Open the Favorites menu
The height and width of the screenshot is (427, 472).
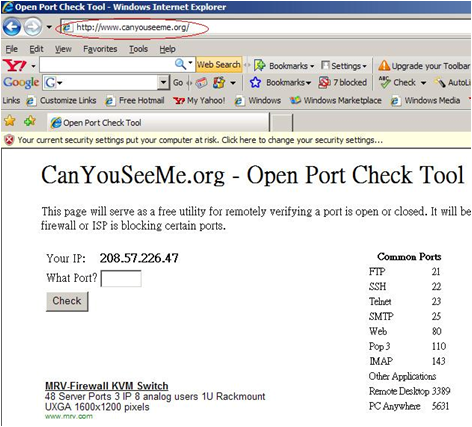[100, 49]
